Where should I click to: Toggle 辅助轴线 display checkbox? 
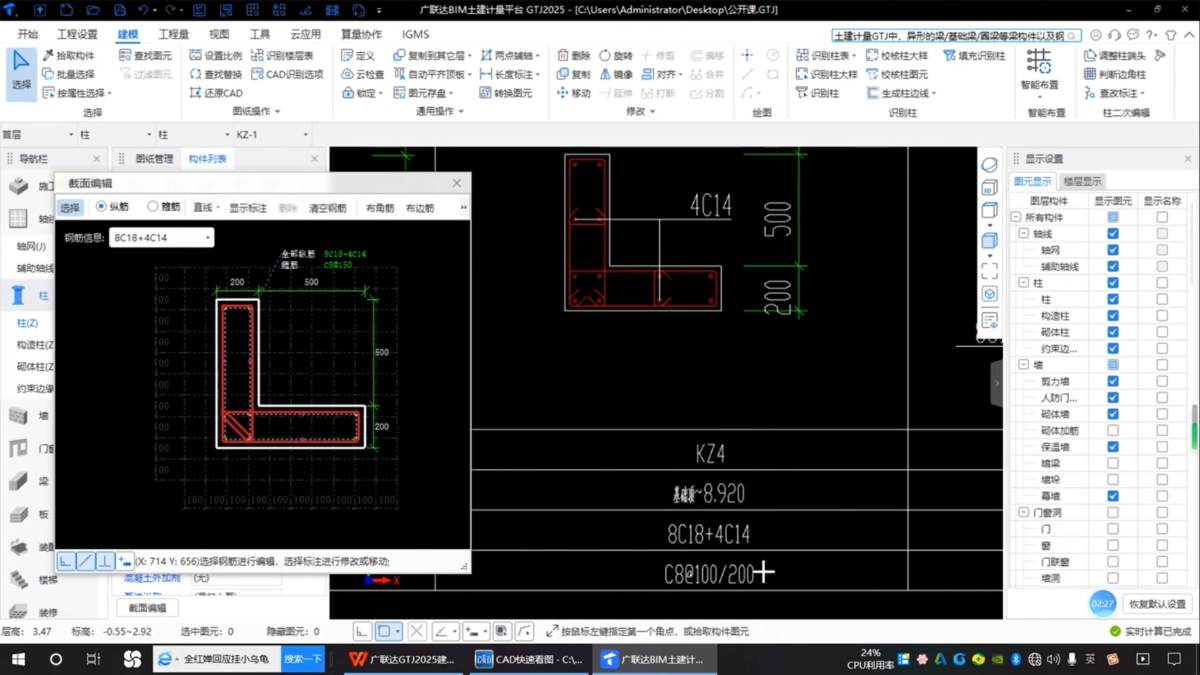coord(1113,266)
